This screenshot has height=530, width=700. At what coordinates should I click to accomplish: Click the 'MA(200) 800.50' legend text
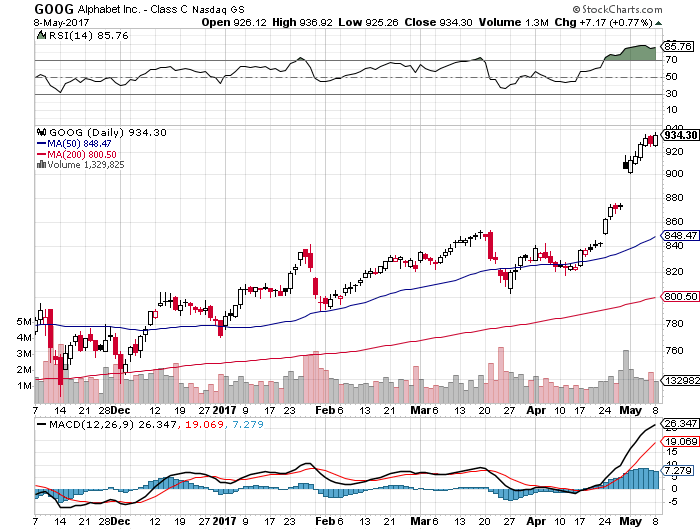[x=82, y=154]
